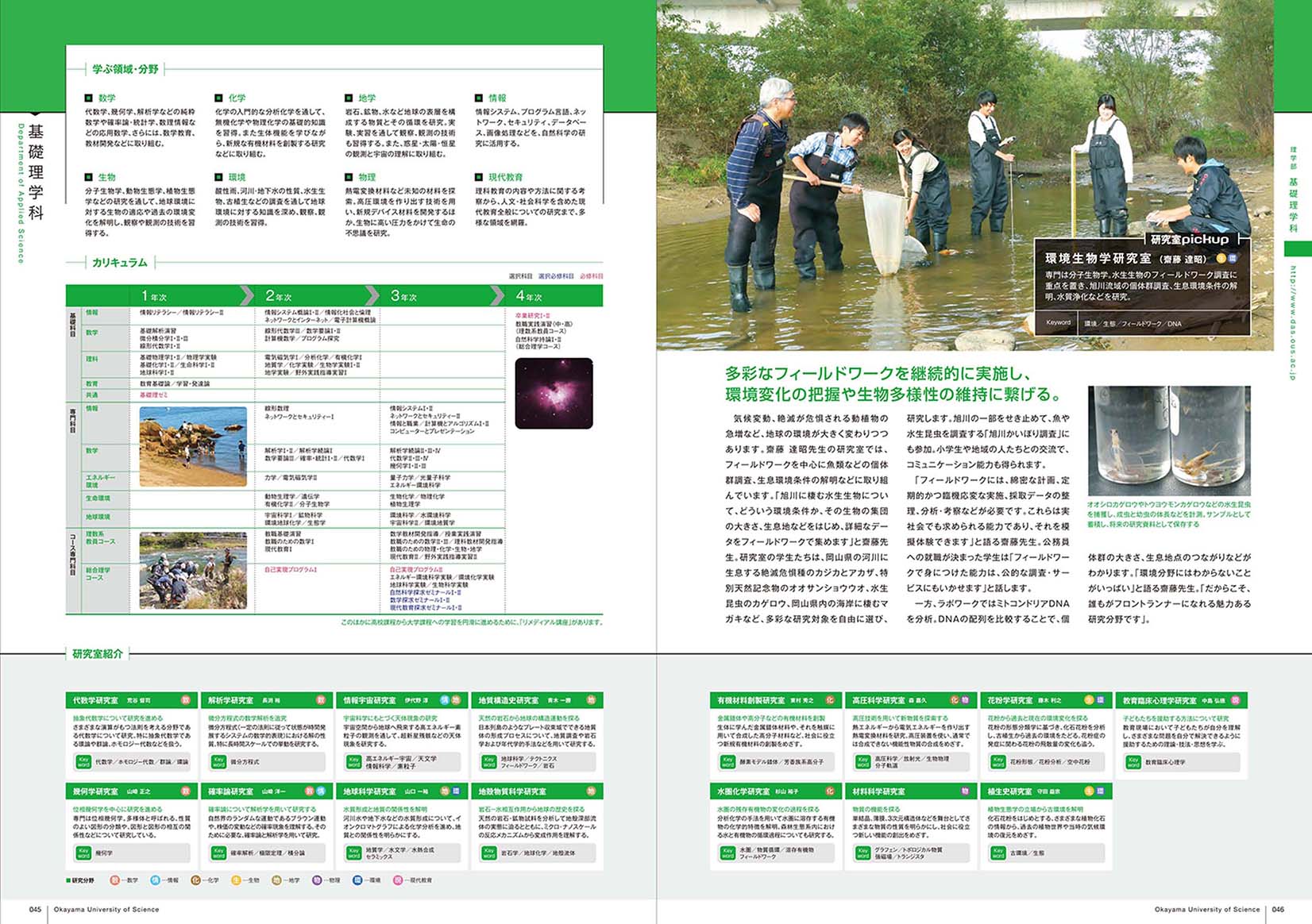Click the 物 badge on 材料科学研究室 header

click(965, 791)
